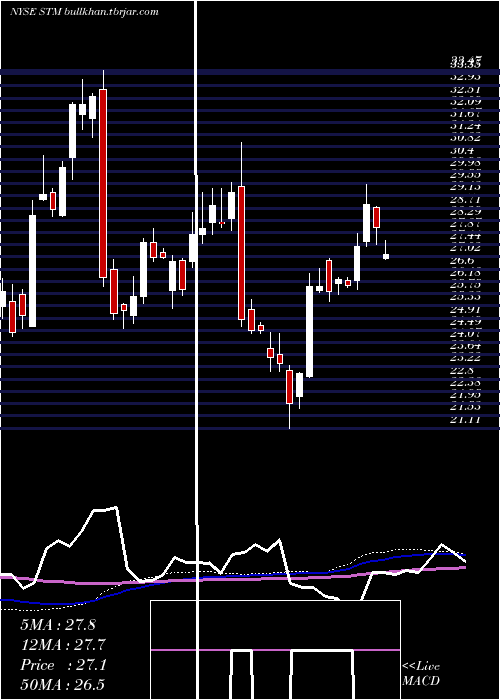
Task: Click the 30.4 price axis label
Action: click(x=461, y=151)
